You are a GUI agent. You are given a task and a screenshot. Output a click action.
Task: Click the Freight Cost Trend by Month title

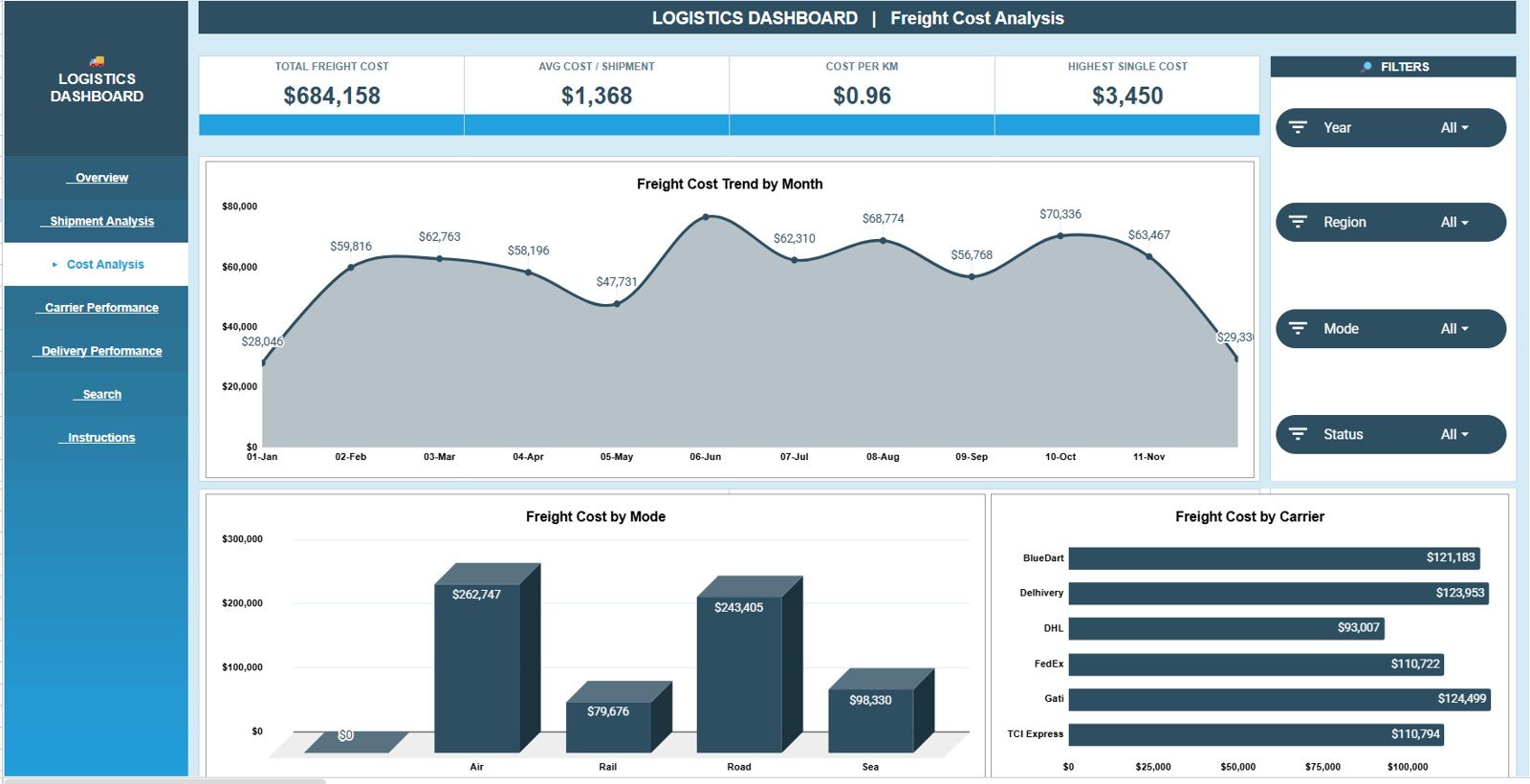730,184
